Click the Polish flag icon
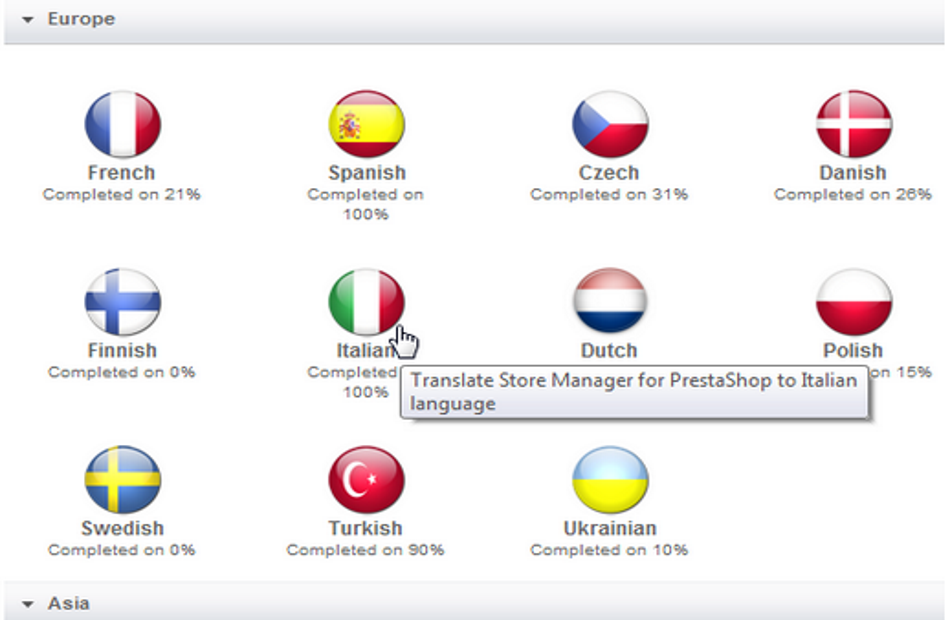Viewport: 950px width, 620px height. 854,302
